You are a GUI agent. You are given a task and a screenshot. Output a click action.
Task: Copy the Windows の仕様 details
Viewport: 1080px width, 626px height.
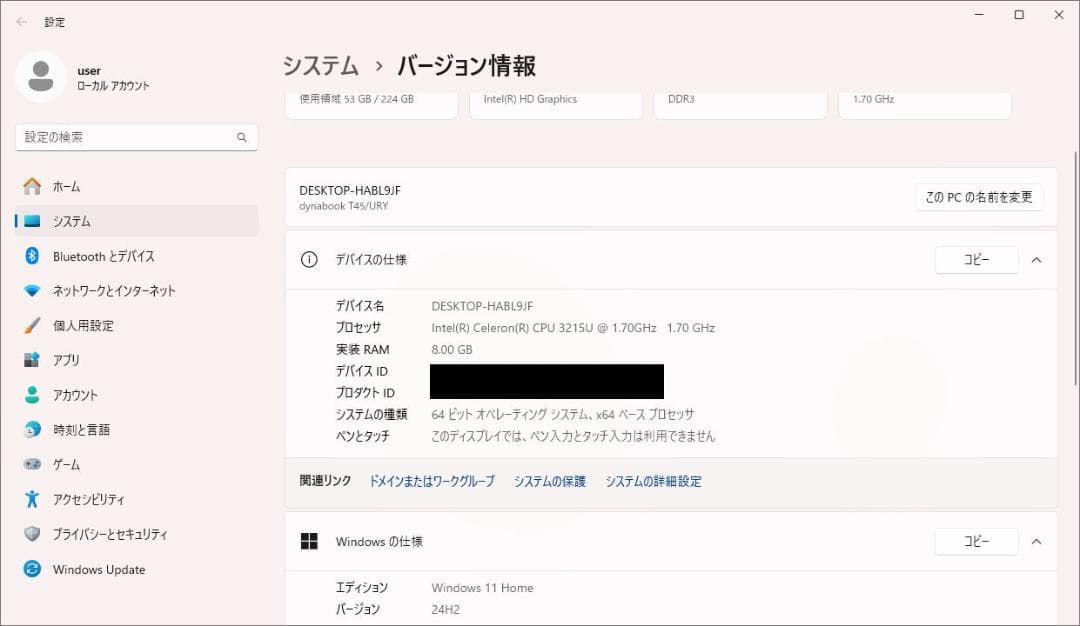point(976,541)
